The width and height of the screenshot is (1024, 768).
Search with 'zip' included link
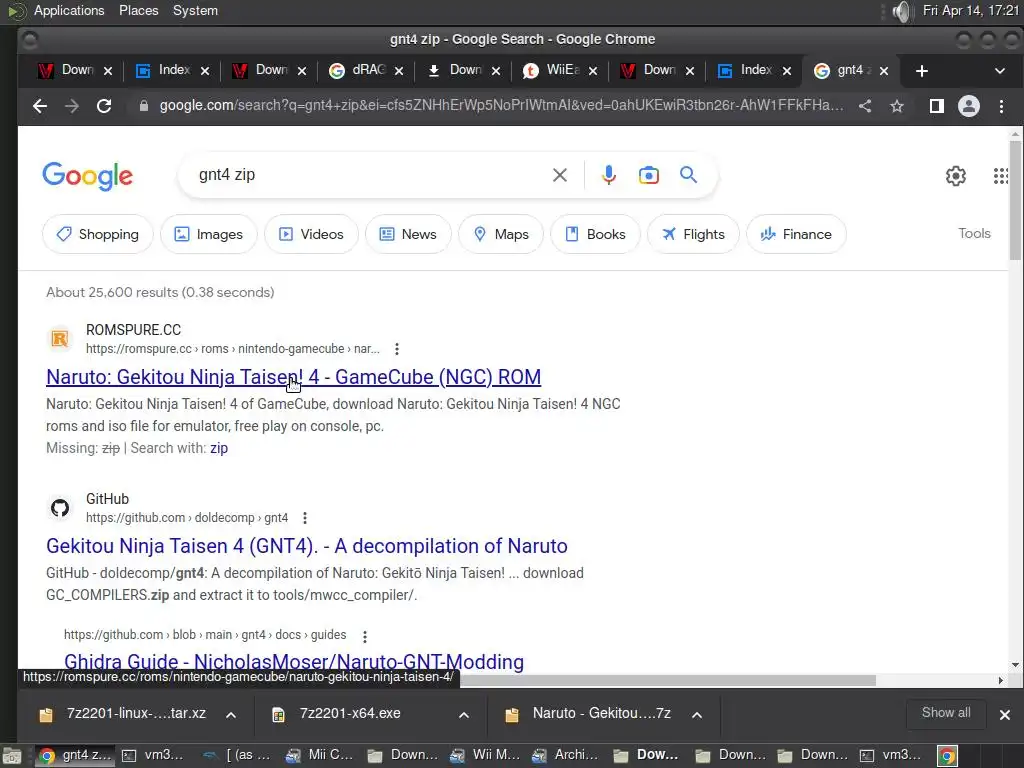(219, 448)
